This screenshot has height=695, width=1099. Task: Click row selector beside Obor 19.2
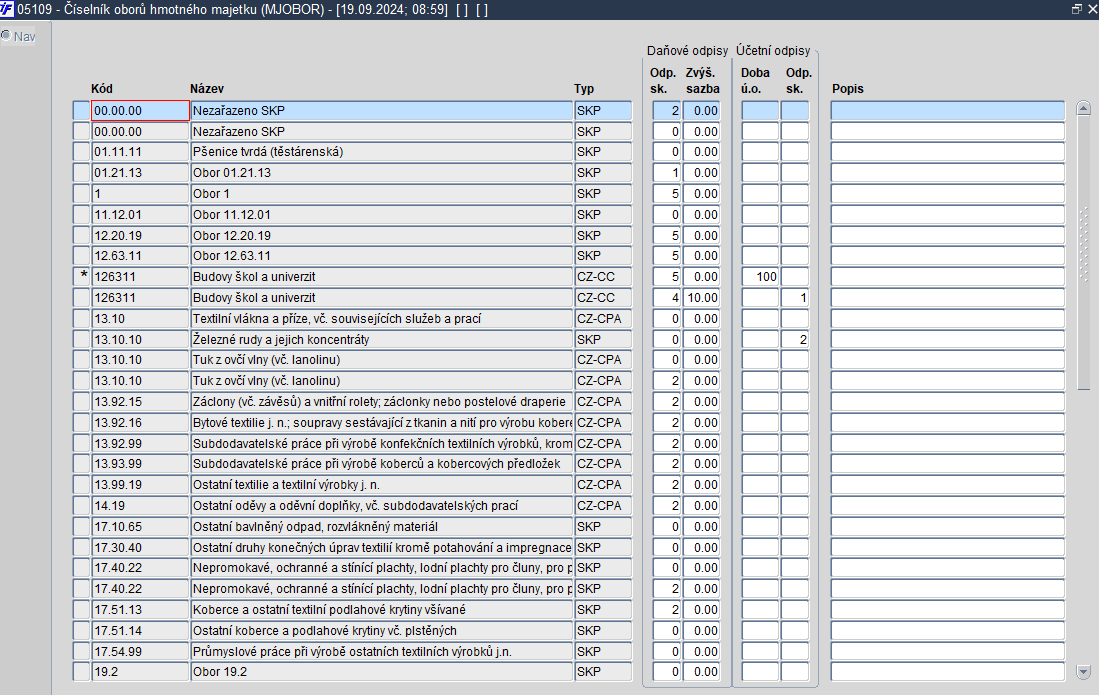click(x=81, y=672)
